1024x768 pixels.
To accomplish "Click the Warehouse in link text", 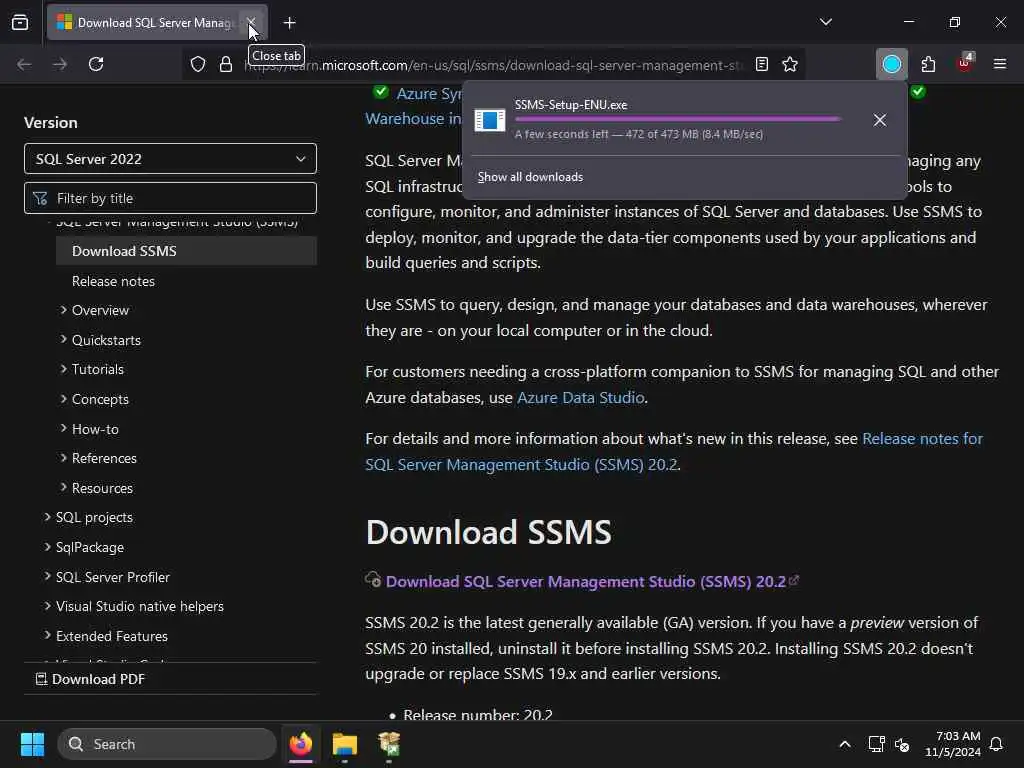I will click(x=413, y=119).
